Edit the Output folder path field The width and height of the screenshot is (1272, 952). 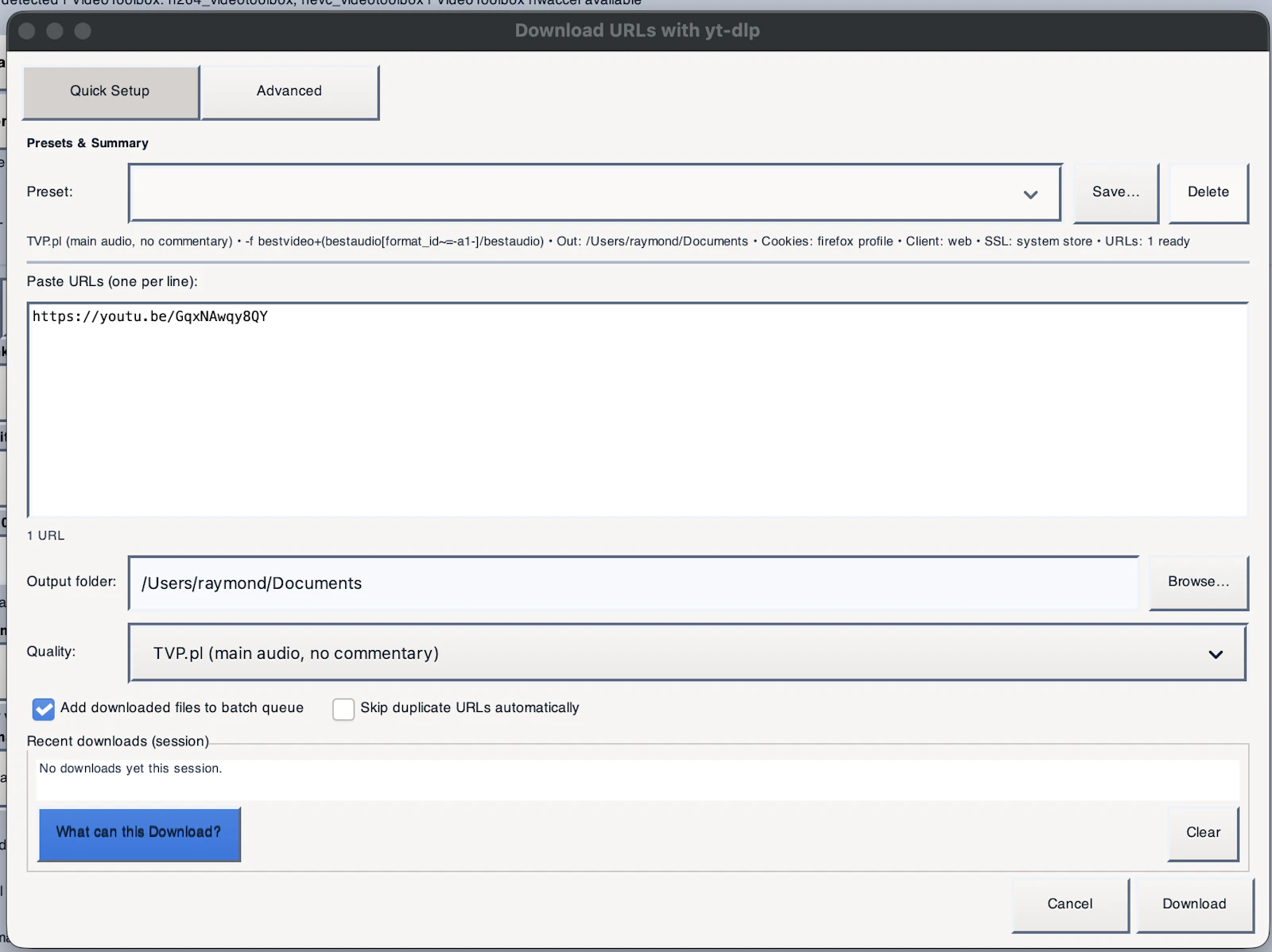click(x=634, y=583)
